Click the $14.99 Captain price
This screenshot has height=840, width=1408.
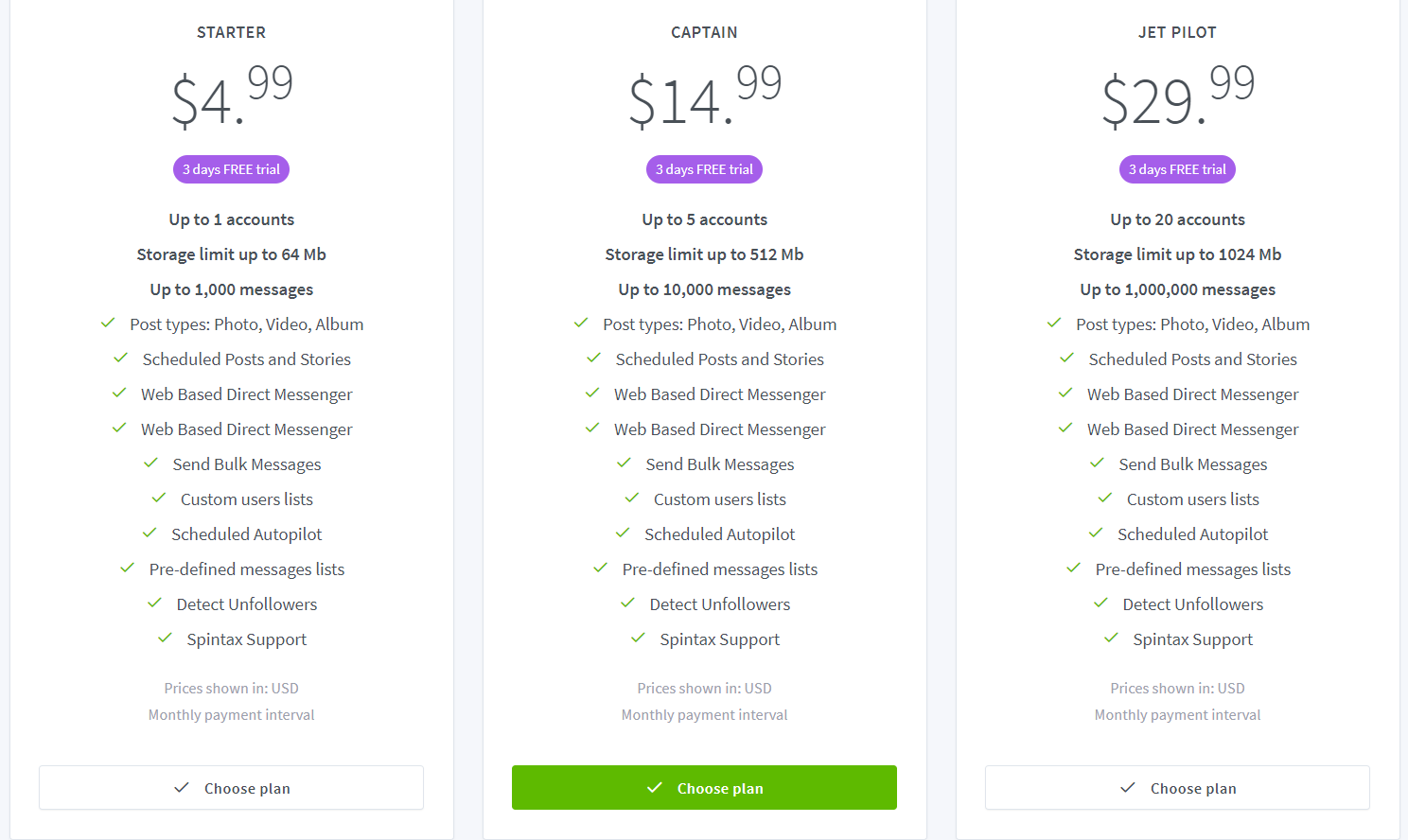(705, 96)
